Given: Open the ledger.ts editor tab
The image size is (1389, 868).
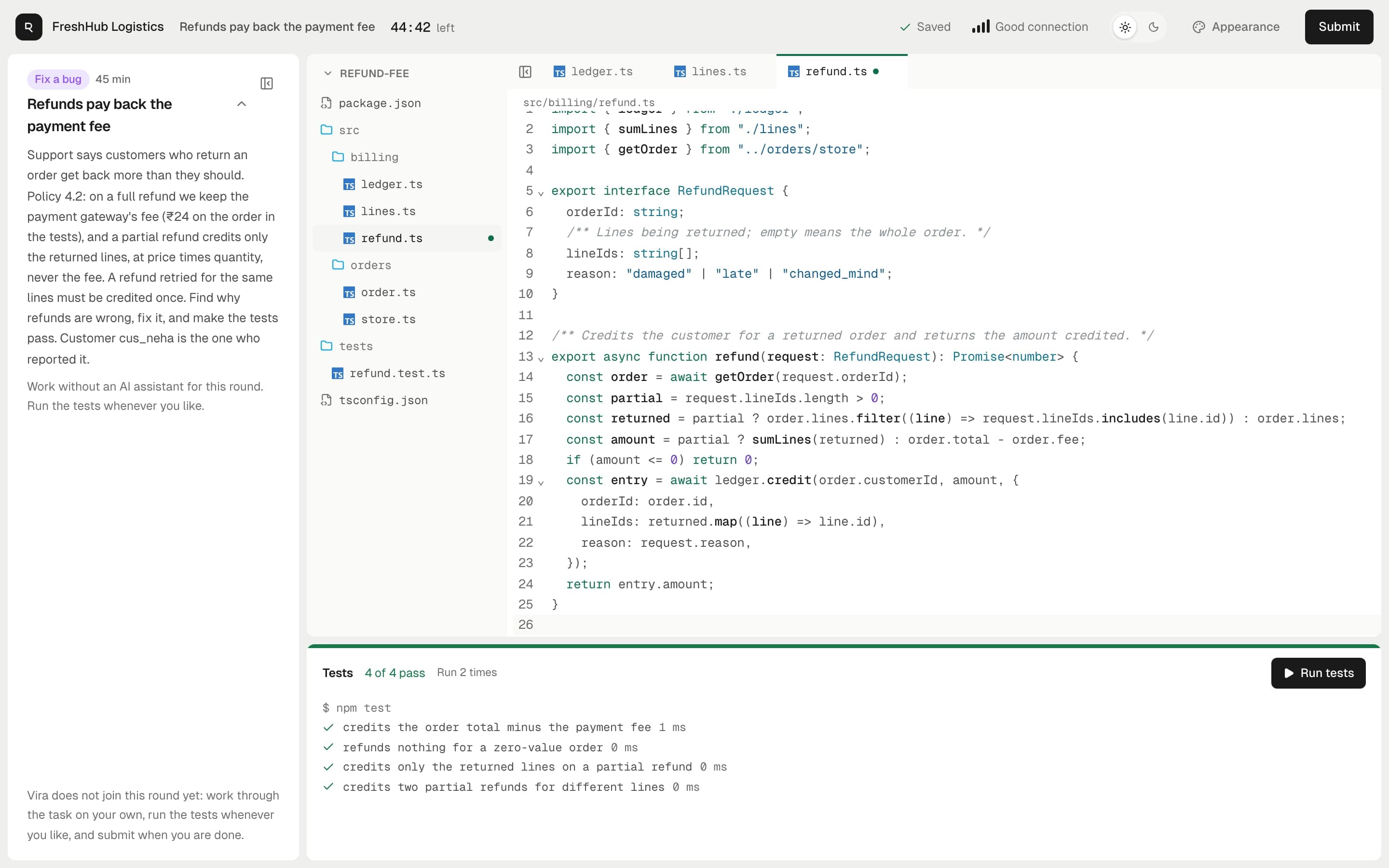Looking at the screenshot, I should (594, 72).
